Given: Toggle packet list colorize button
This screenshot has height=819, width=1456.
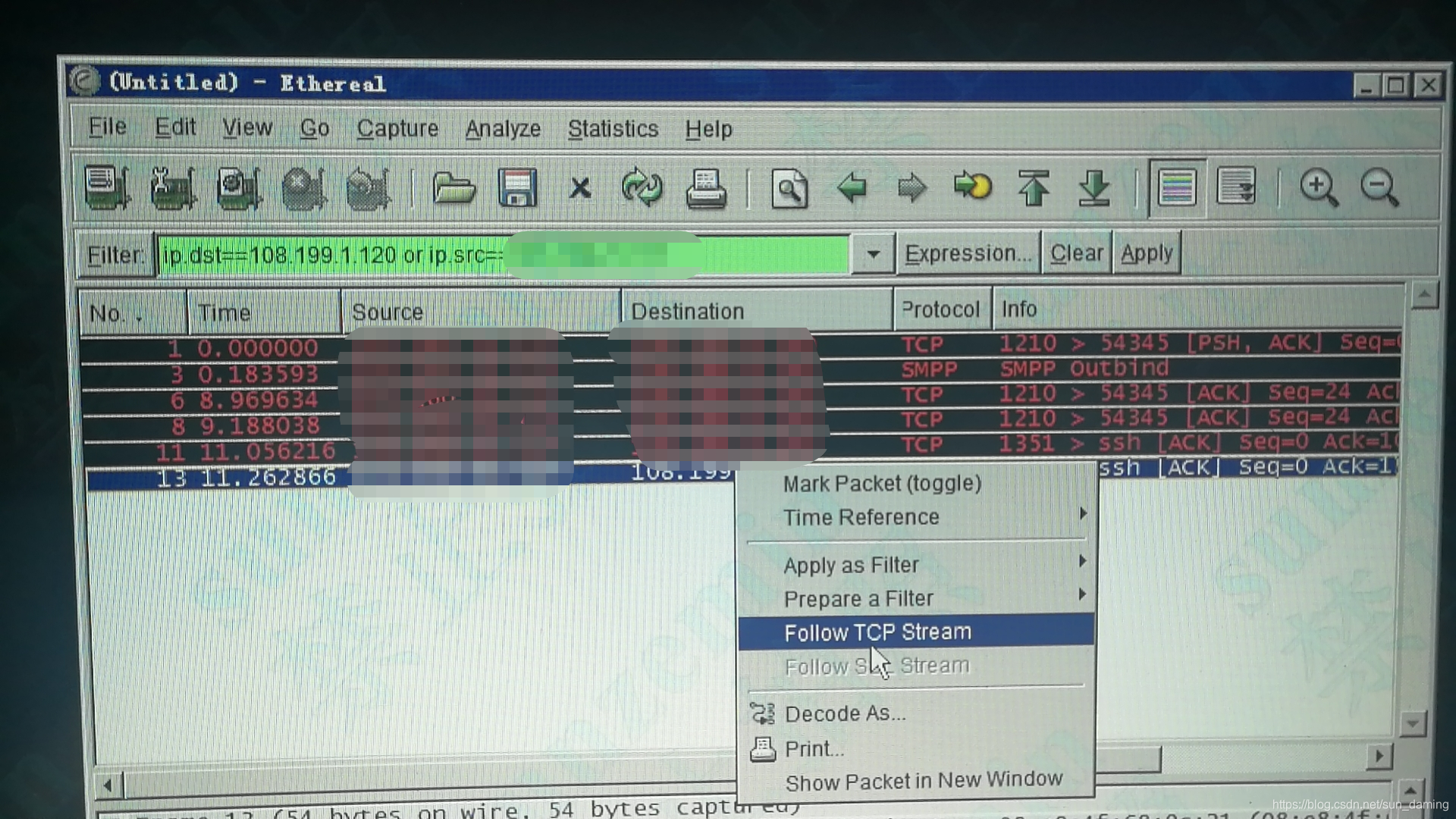Looking at the screenshot, I should coord(1176,187).
